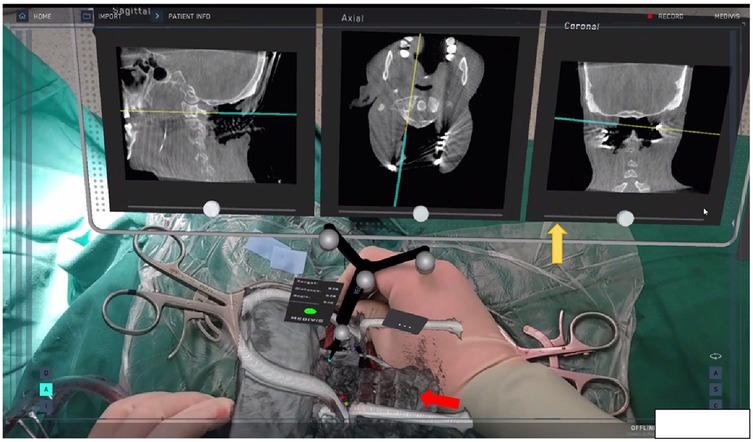Image resolution: width=753 pixels, height=442 pixels.
Task: Open the floating three-dots tag
Action: 406,324
